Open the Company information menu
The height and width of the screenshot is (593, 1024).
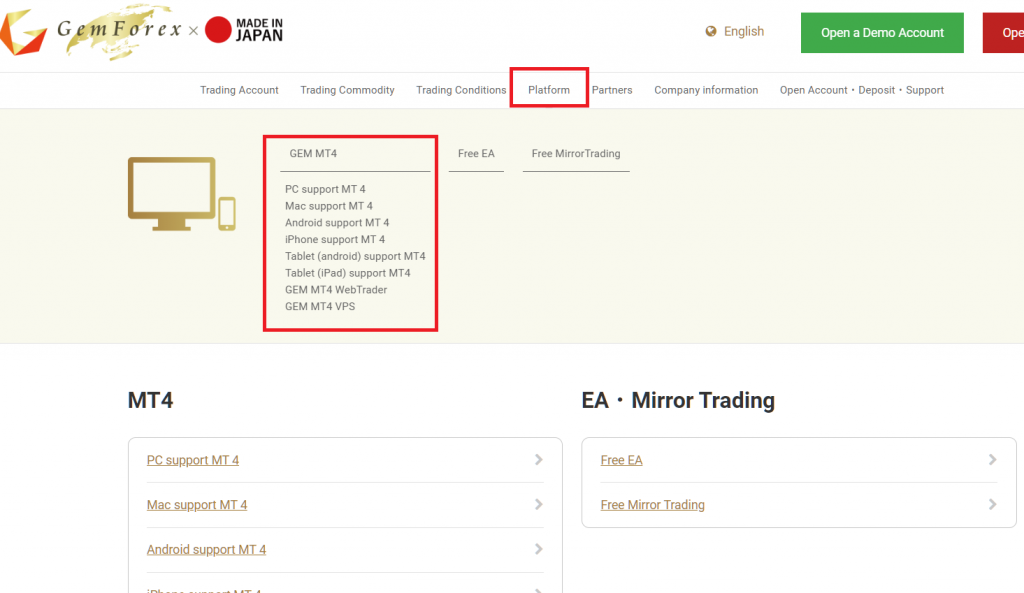click(x=706, y=90)
